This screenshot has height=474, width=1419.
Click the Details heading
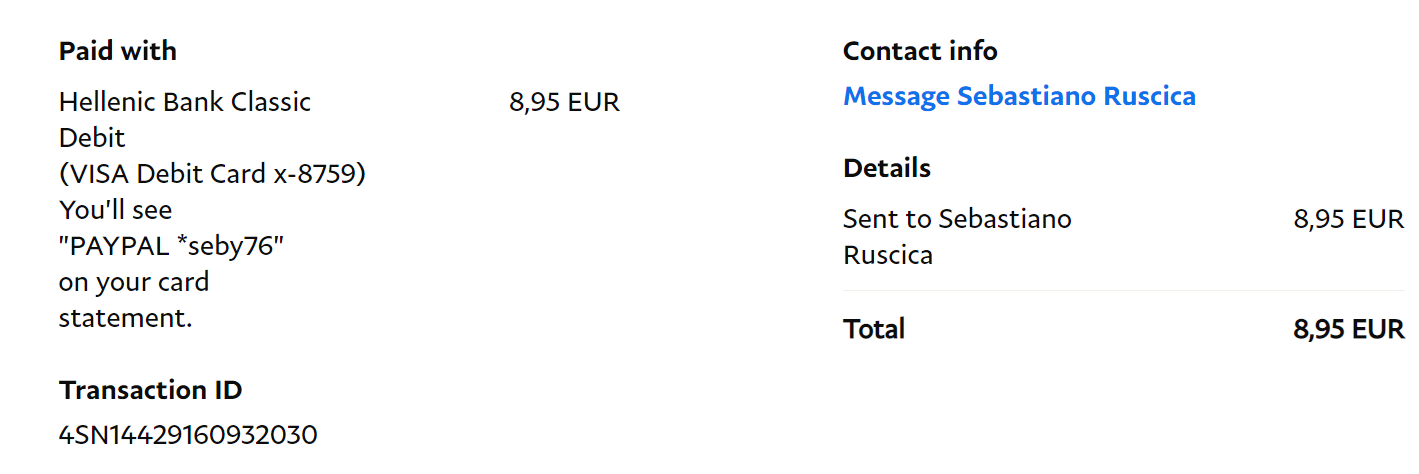point(887,168)
